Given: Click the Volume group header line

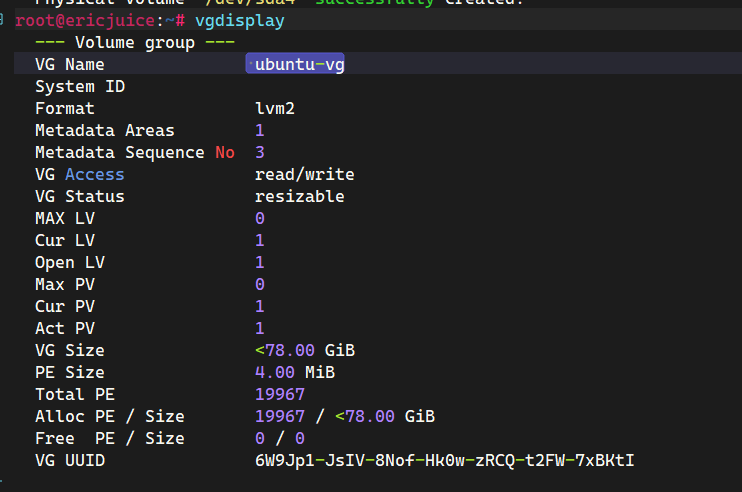Looking at the screenshot, I should point(135,42).
